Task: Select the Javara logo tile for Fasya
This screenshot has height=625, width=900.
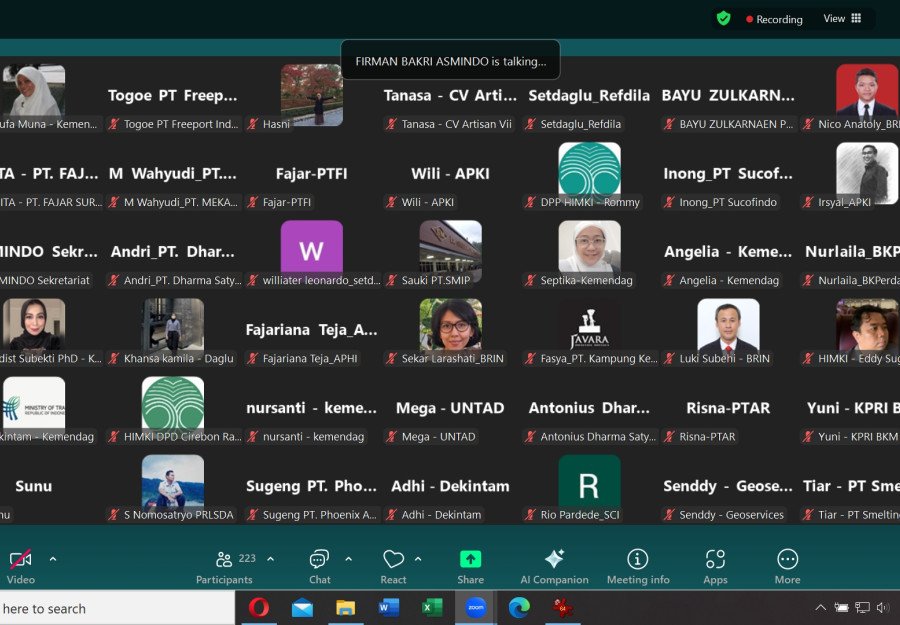Action: pos(589,328)
